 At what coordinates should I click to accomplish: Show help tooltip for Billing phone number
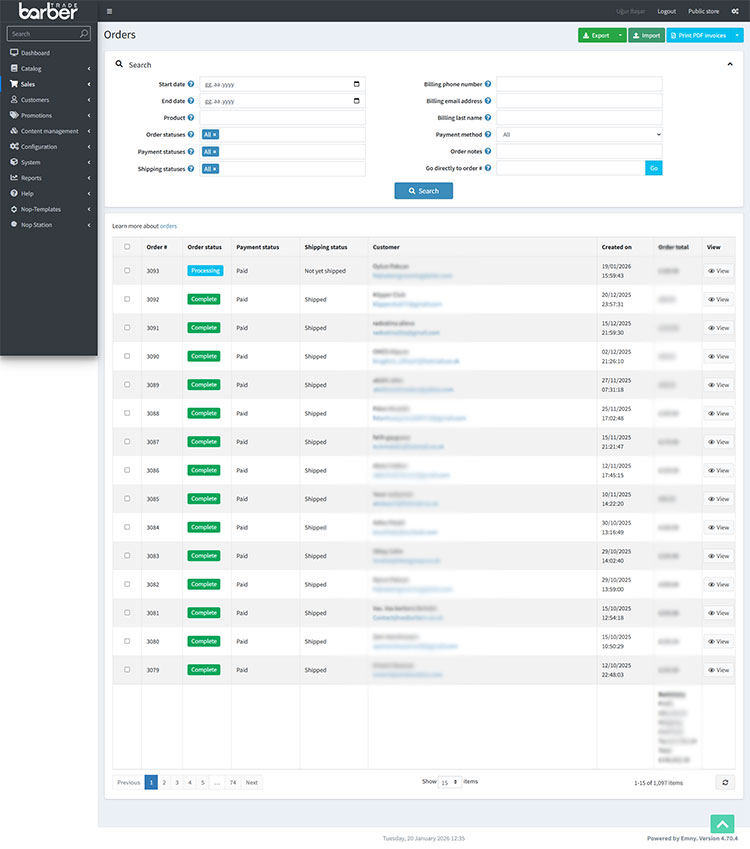488,84
